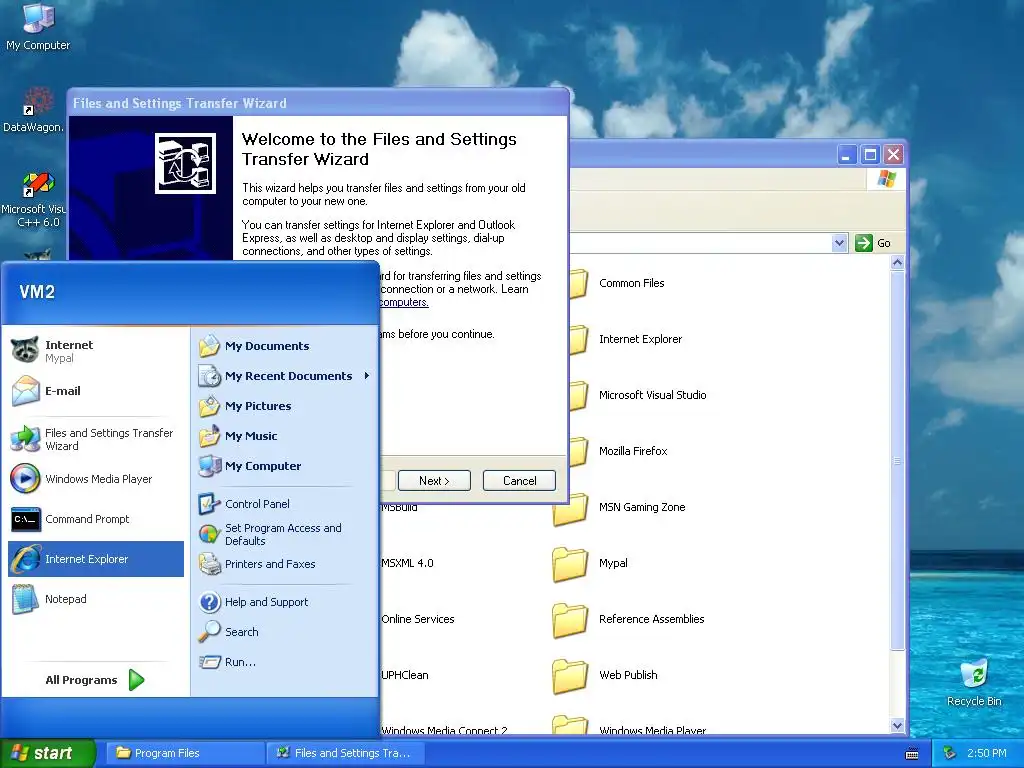Image resolution: width=1024 pixels, height=768 pixels.
Task: Open Microsoft Visual C++ 6.0 desktop shortcut
Action: click(x=34, y=200)
